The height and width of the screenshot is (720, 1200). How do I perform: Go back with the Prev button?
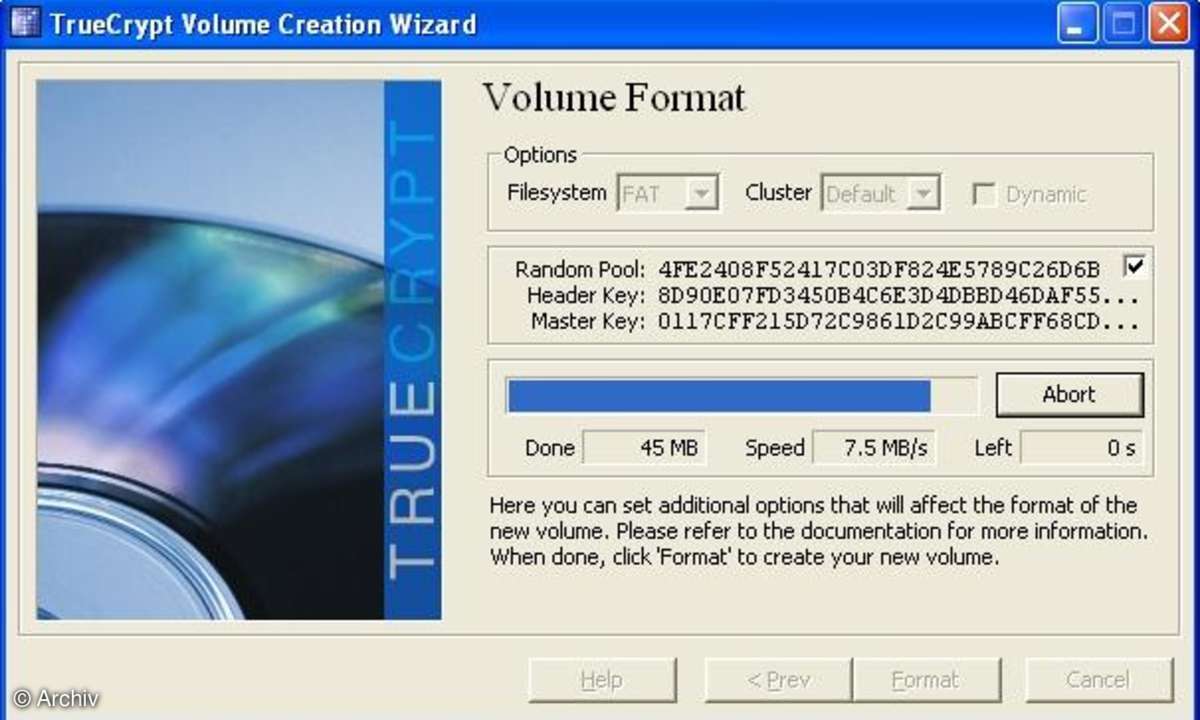click(x=778, y=680)
